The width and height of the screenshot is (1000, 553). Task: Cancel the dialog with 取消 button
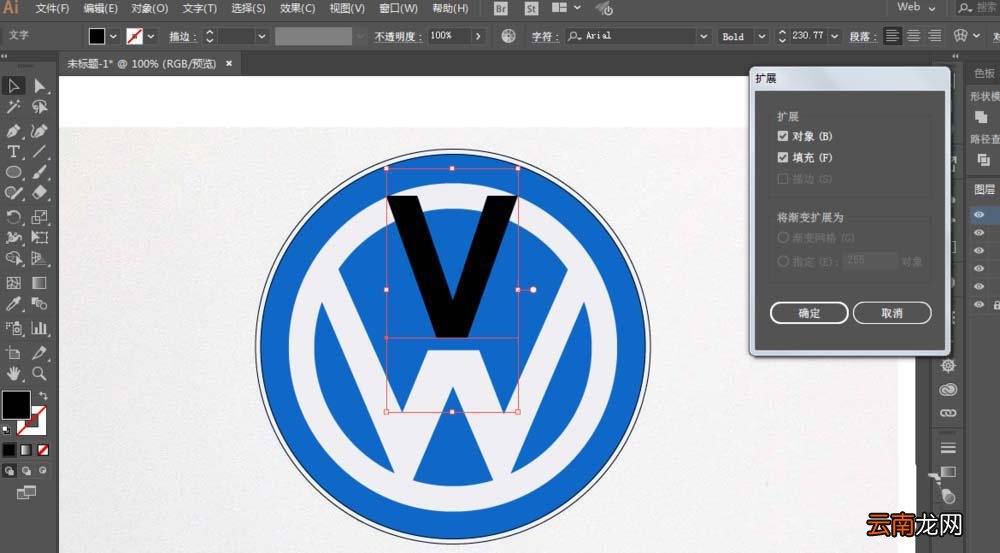892,313
